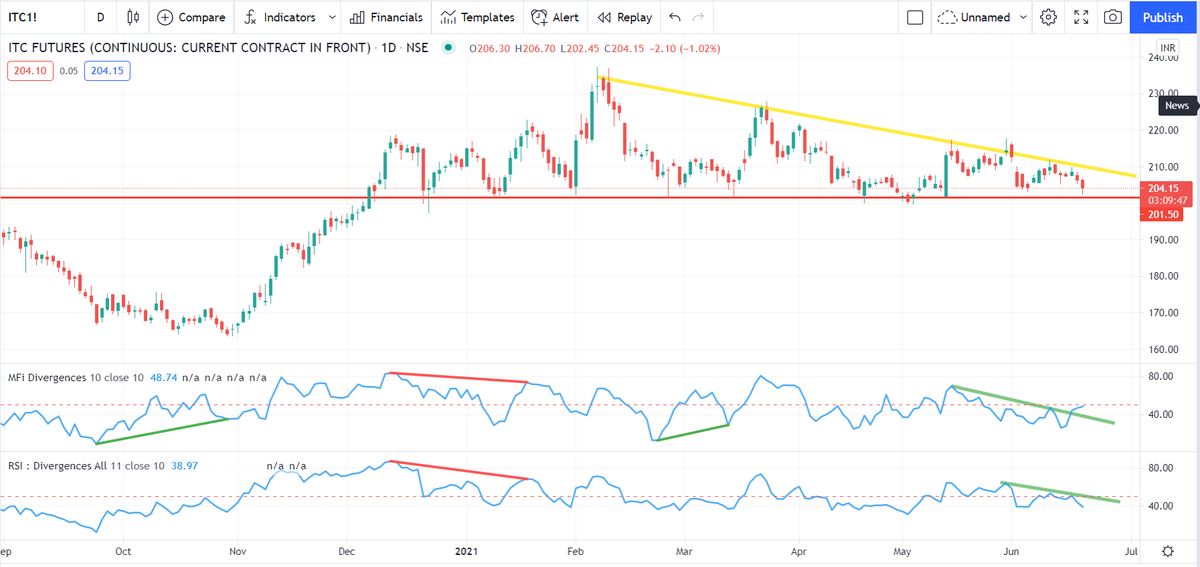Viewport: 1200px width, 567px height.
Task: Redo the last chart action
Action: pyautogui.click(x=699, y=17)
